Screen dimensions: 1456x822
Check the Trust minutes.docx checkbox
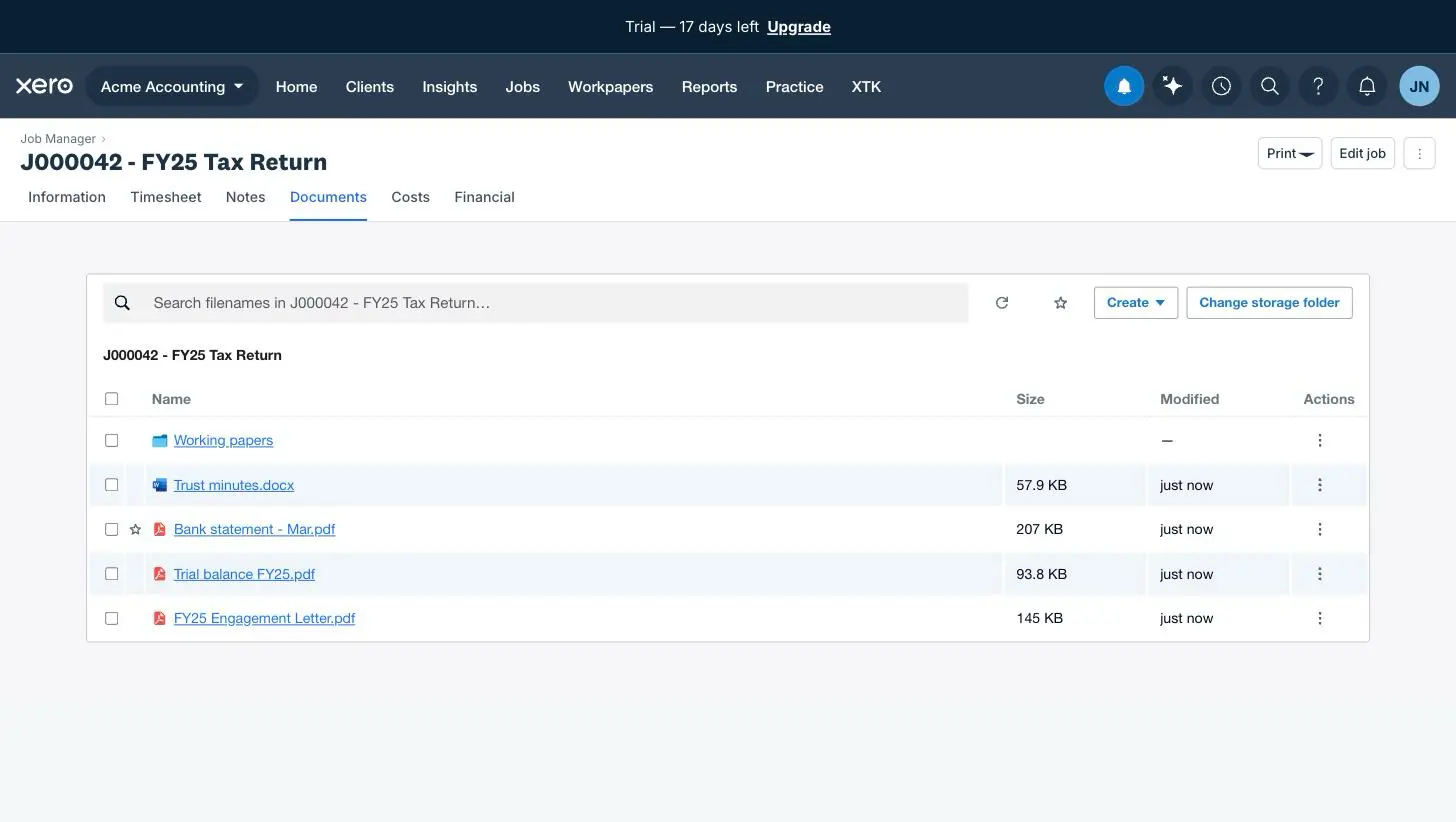(x=111, y=485)
